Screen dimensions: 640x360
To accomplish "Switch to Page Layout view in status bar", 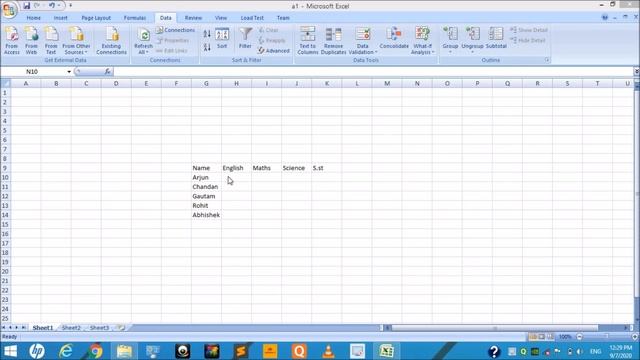I will tap(542, 337).
